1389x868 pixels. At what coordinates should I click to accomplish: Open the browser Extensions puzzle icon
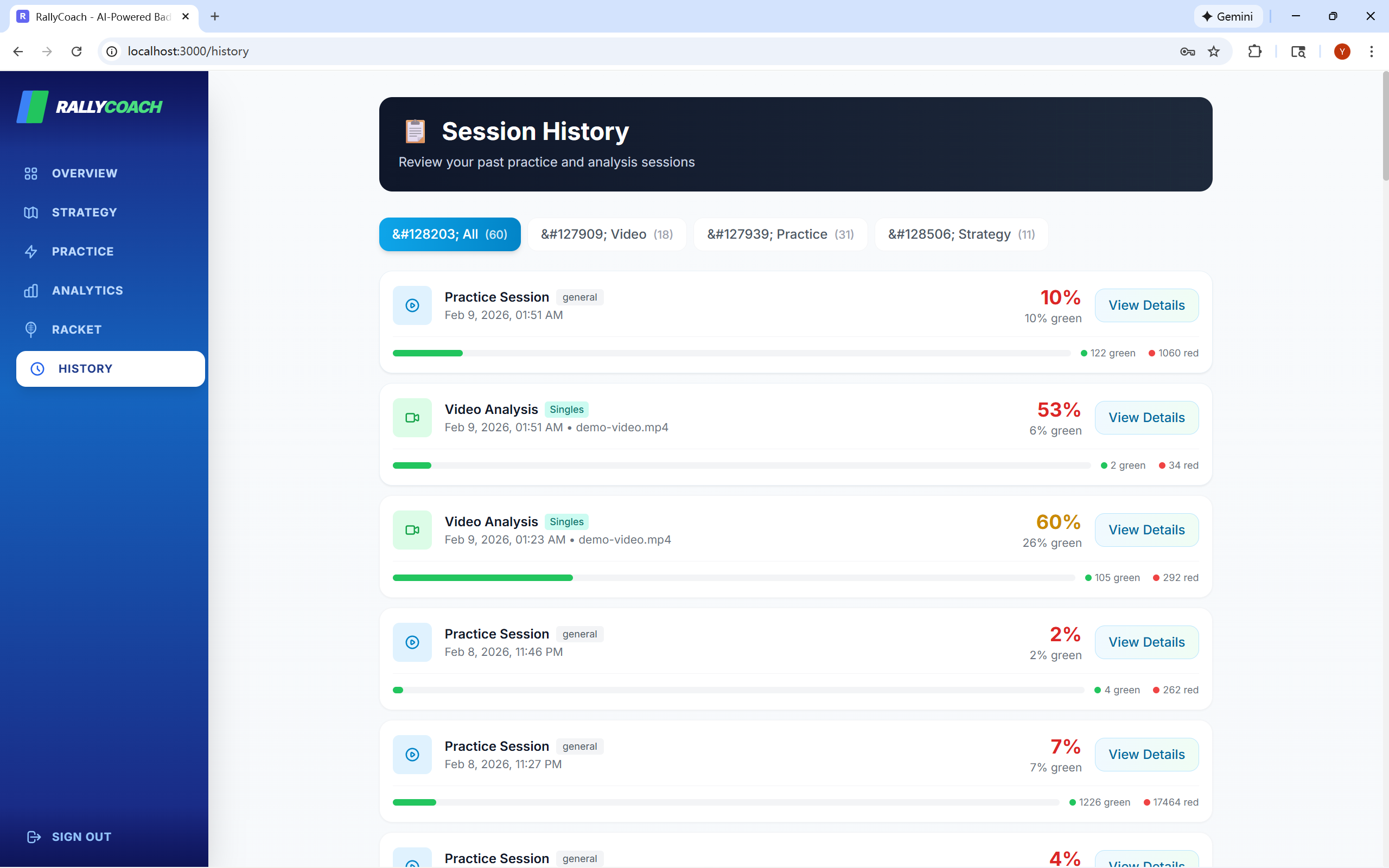[x=1254, y=52]
